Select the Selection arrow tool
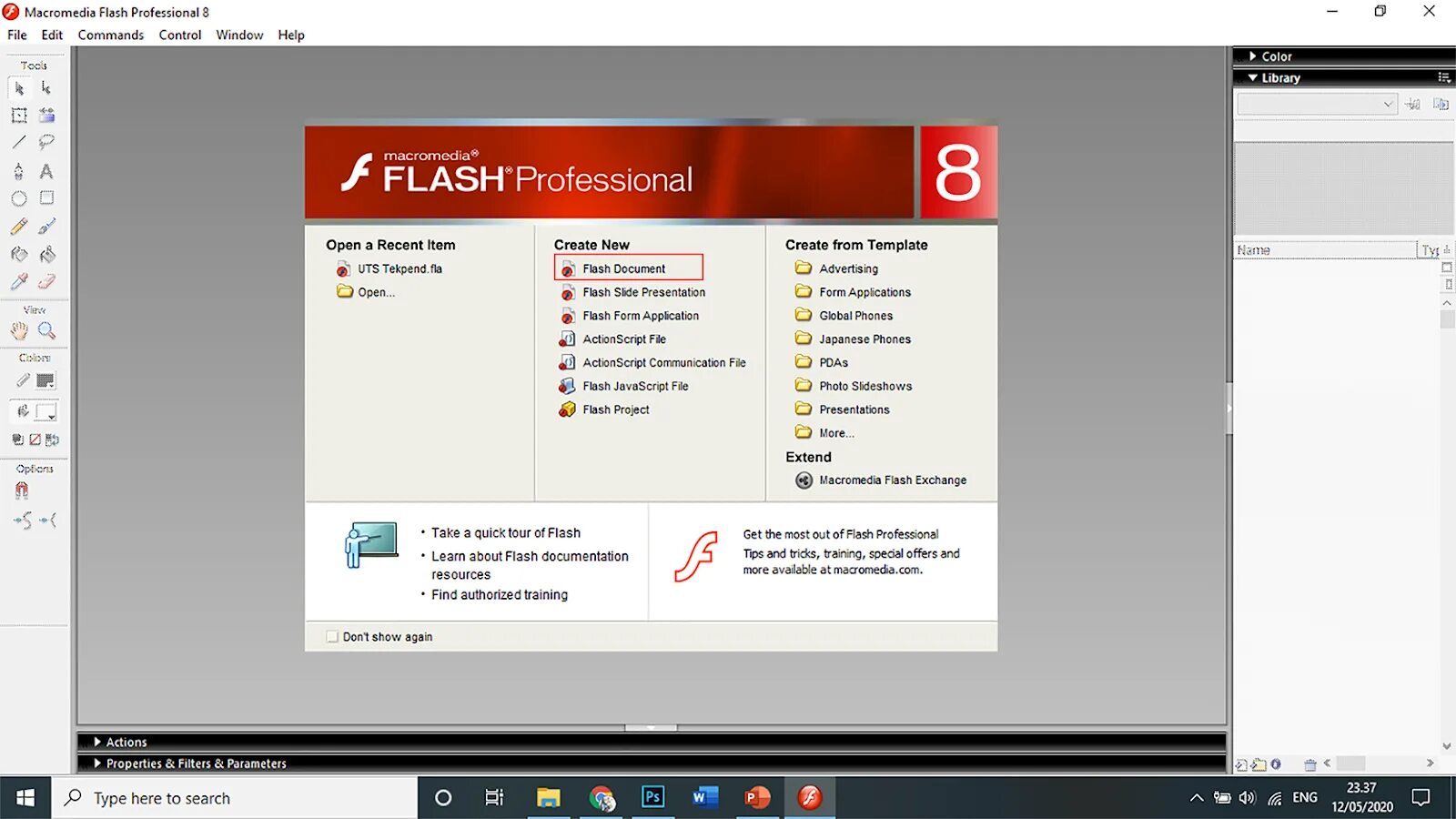Viewport: 1456px width, 819px height. (19, 88)
